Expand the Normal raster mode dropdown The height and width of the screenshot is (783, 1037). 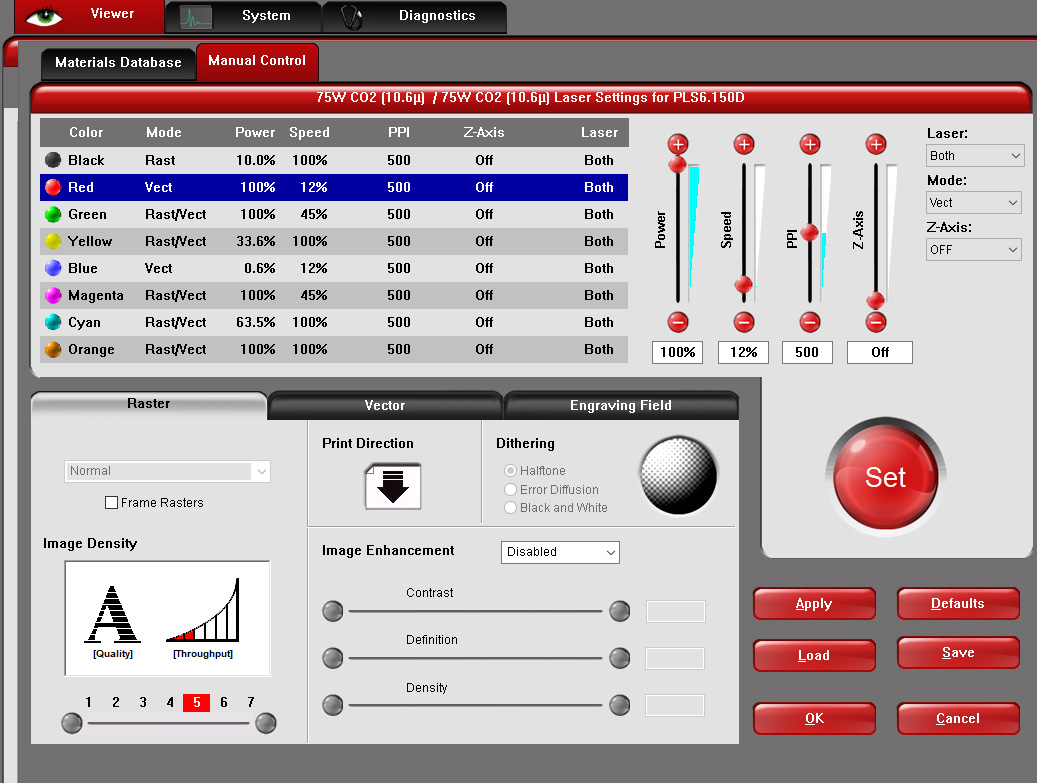167,471
